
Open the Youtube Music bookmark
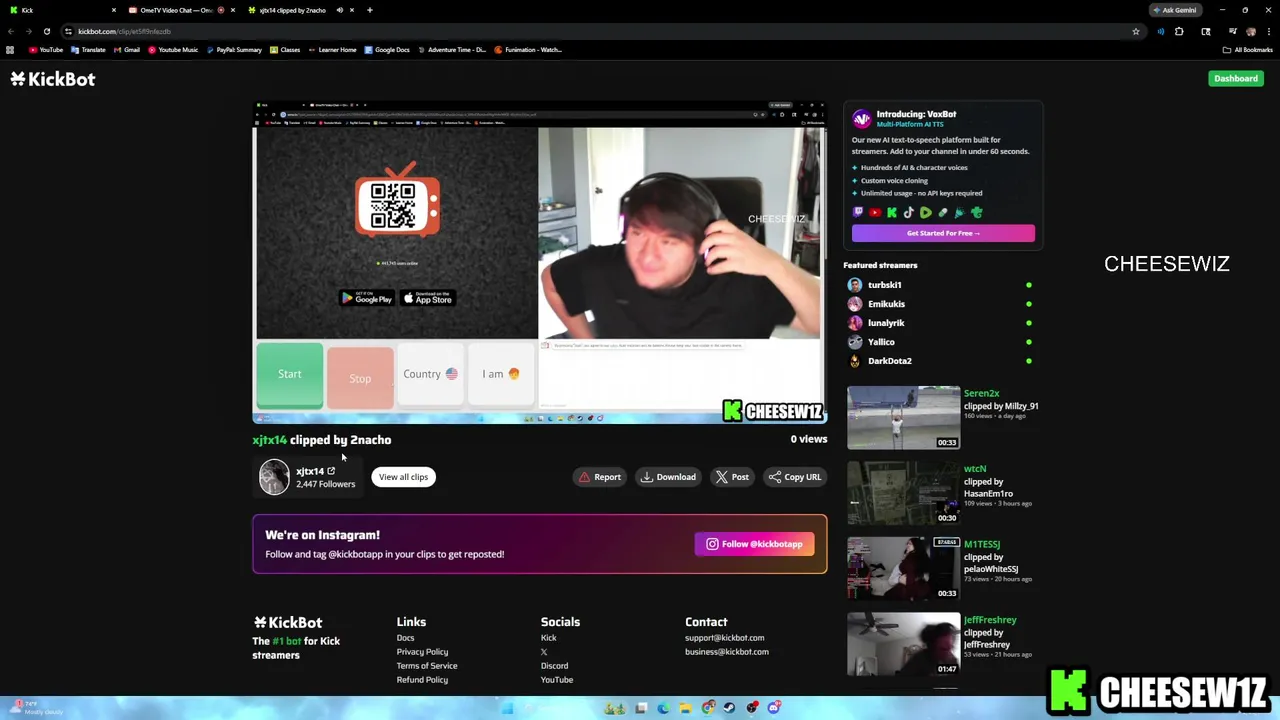173,49
